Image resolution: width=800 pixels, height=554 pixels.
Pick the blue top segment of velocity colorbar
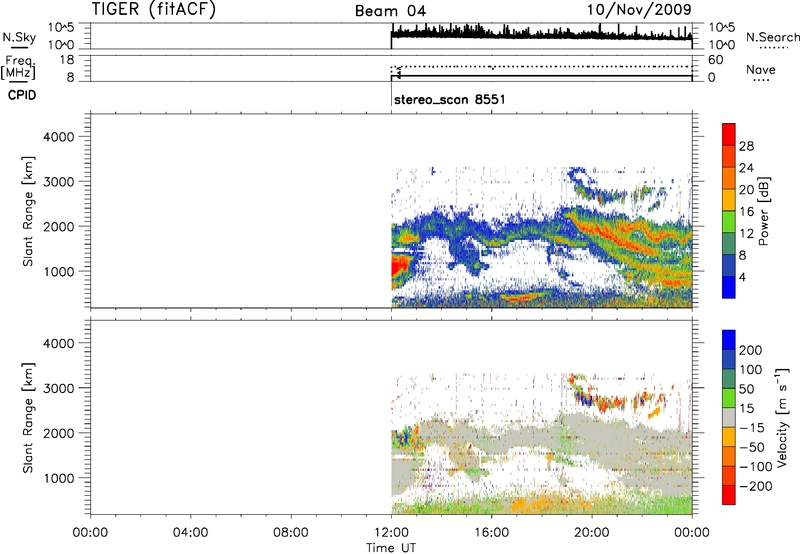click(x=729, y=340)
